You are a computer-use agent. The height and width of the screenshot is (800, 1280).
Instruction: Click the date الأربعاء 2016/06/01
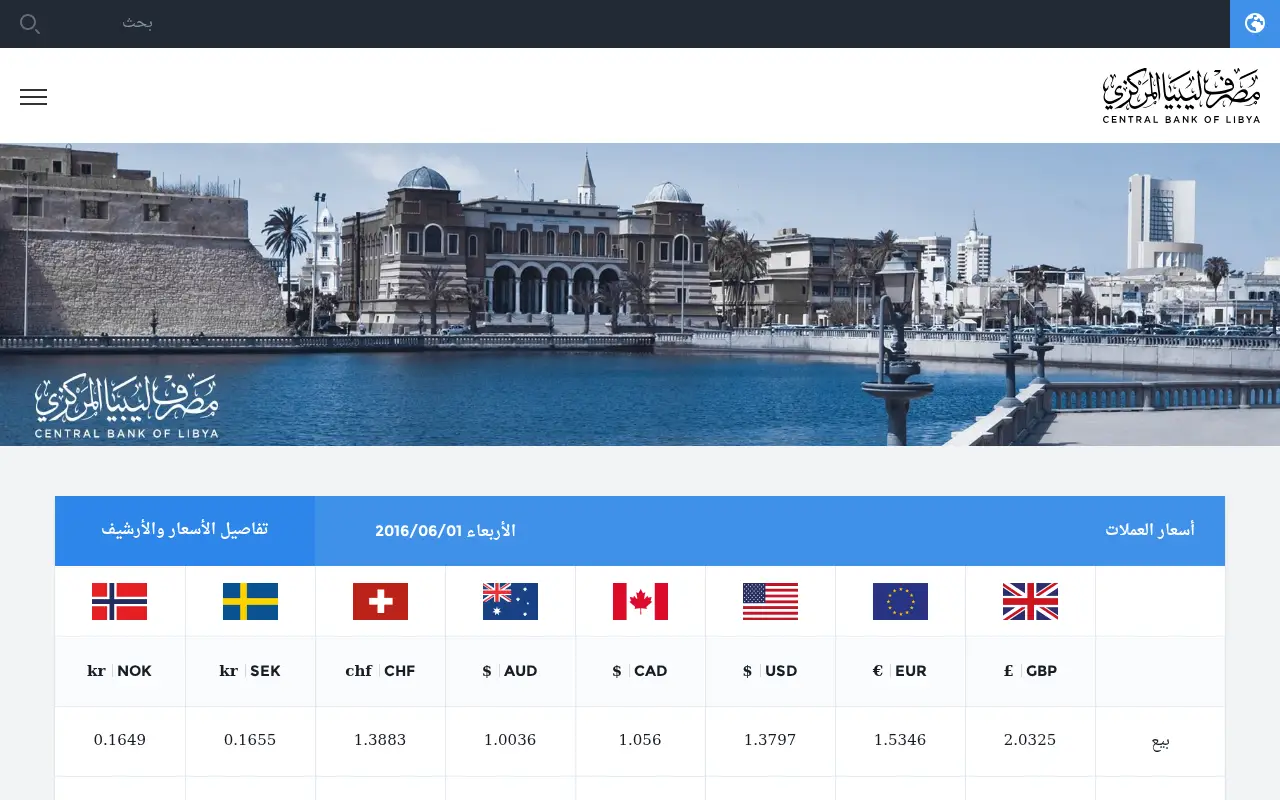click(445, 531)
